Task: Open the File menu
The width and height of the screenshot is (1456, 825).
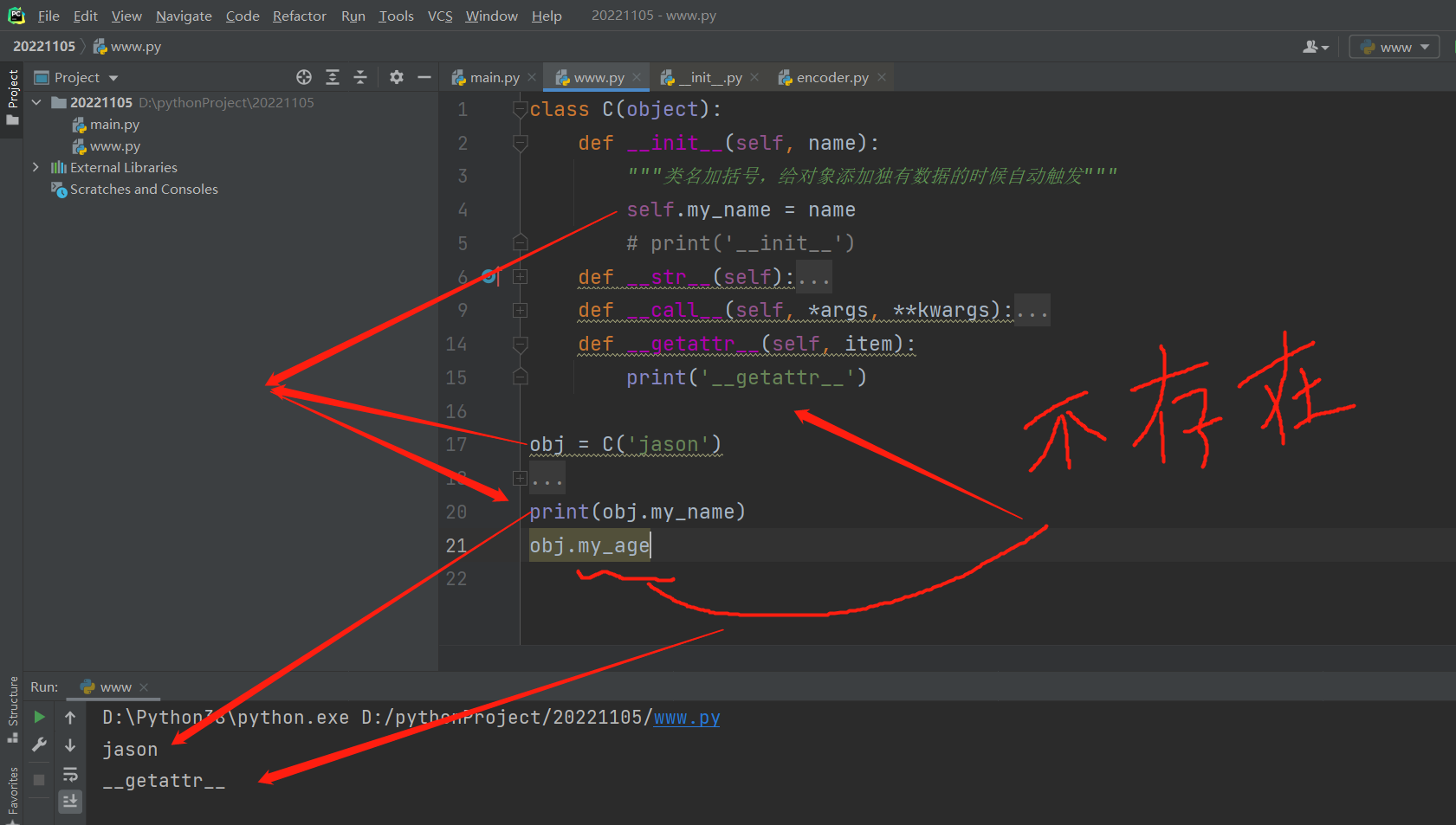Action: [x=49, y=16]
